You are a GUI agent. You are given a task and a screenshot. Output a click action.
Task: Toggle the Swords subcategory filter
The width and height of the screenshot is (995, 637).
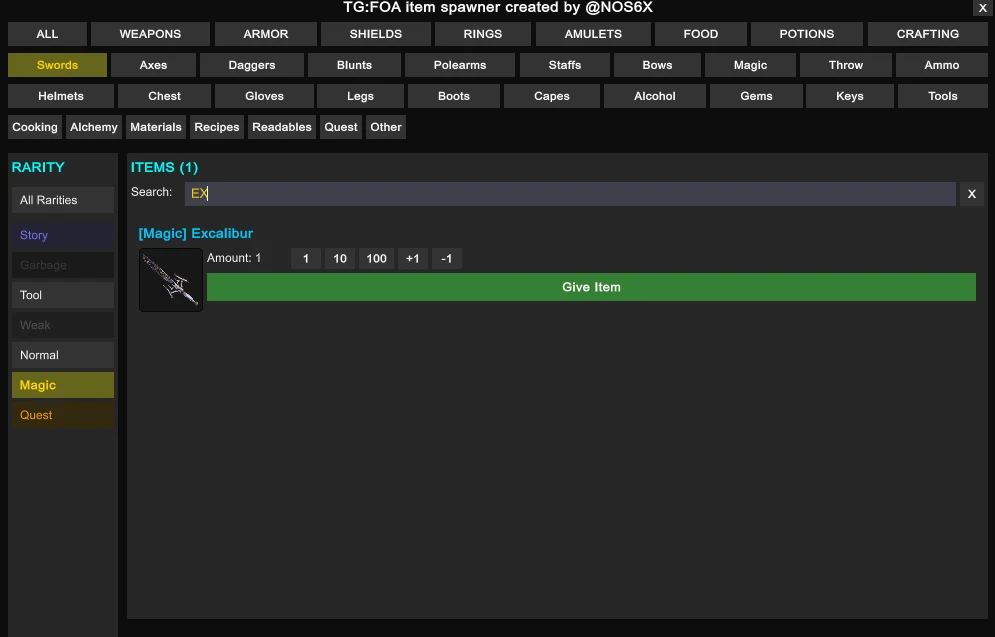pyautogui.click(x=57, y=65)
